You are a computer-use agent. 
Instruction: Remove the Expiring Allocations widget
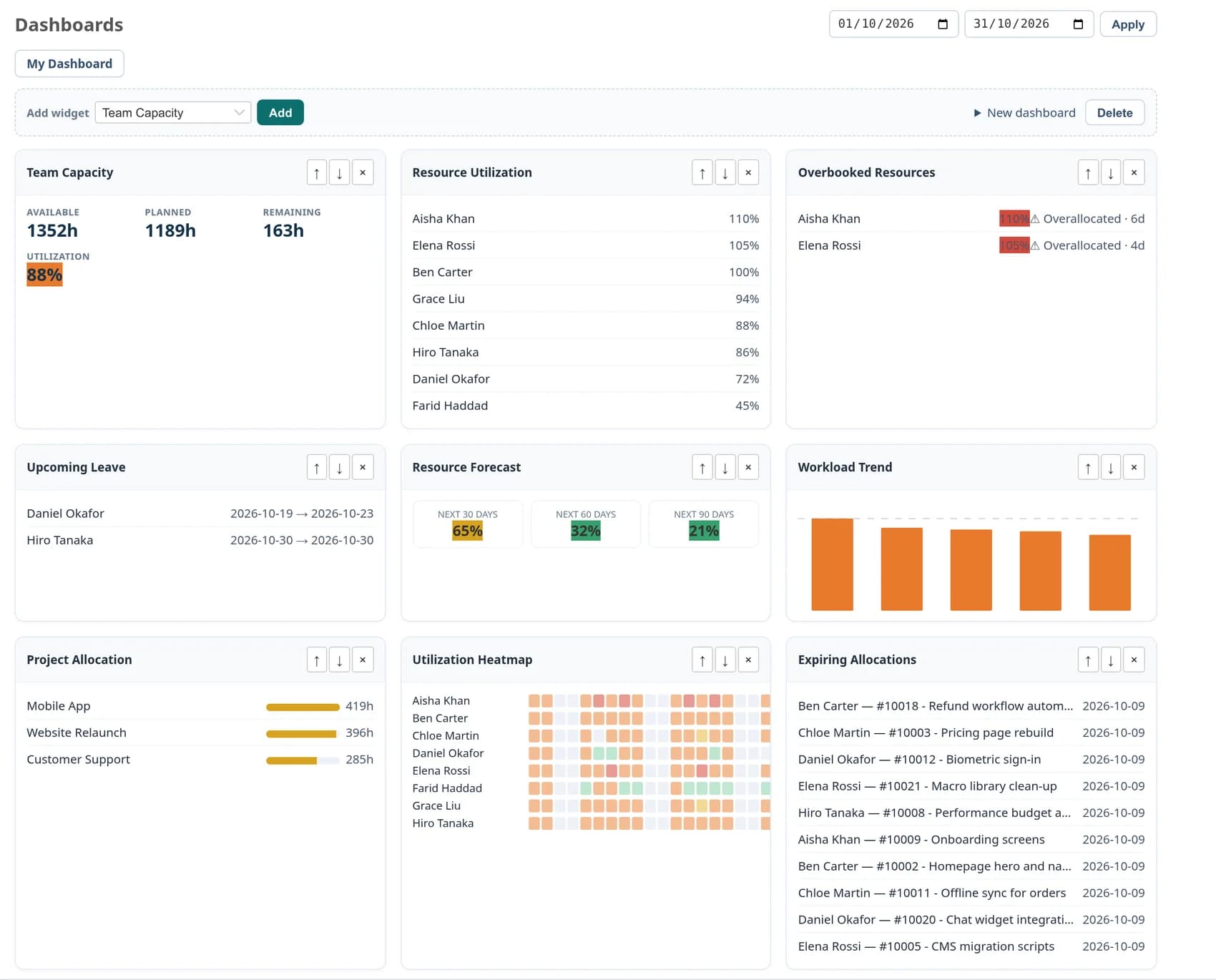pos(1134,660)
